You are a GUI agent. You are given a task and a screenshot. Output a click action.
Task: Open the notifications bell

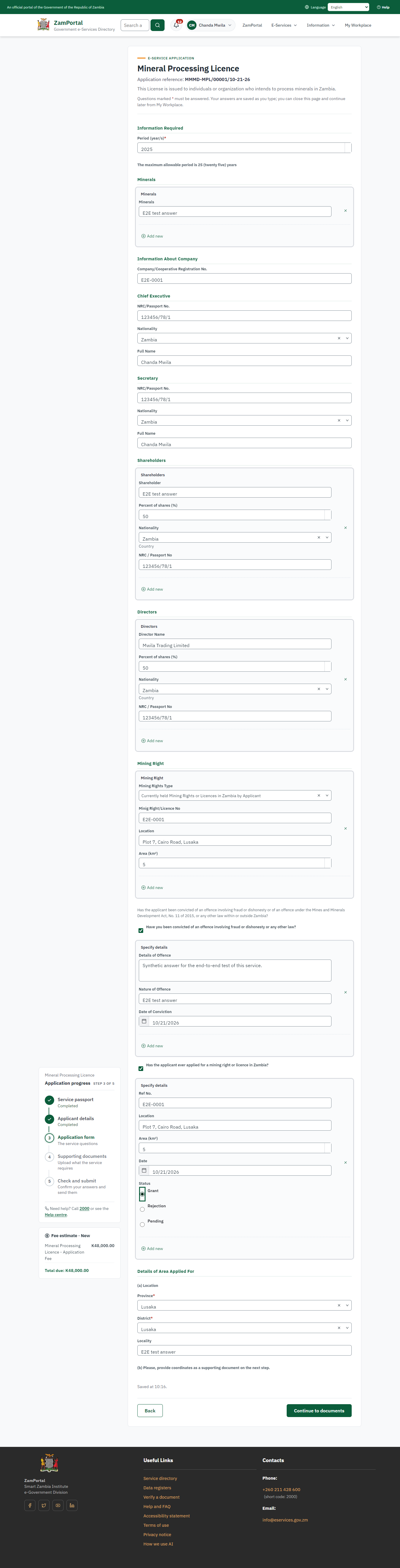(177, 25)
